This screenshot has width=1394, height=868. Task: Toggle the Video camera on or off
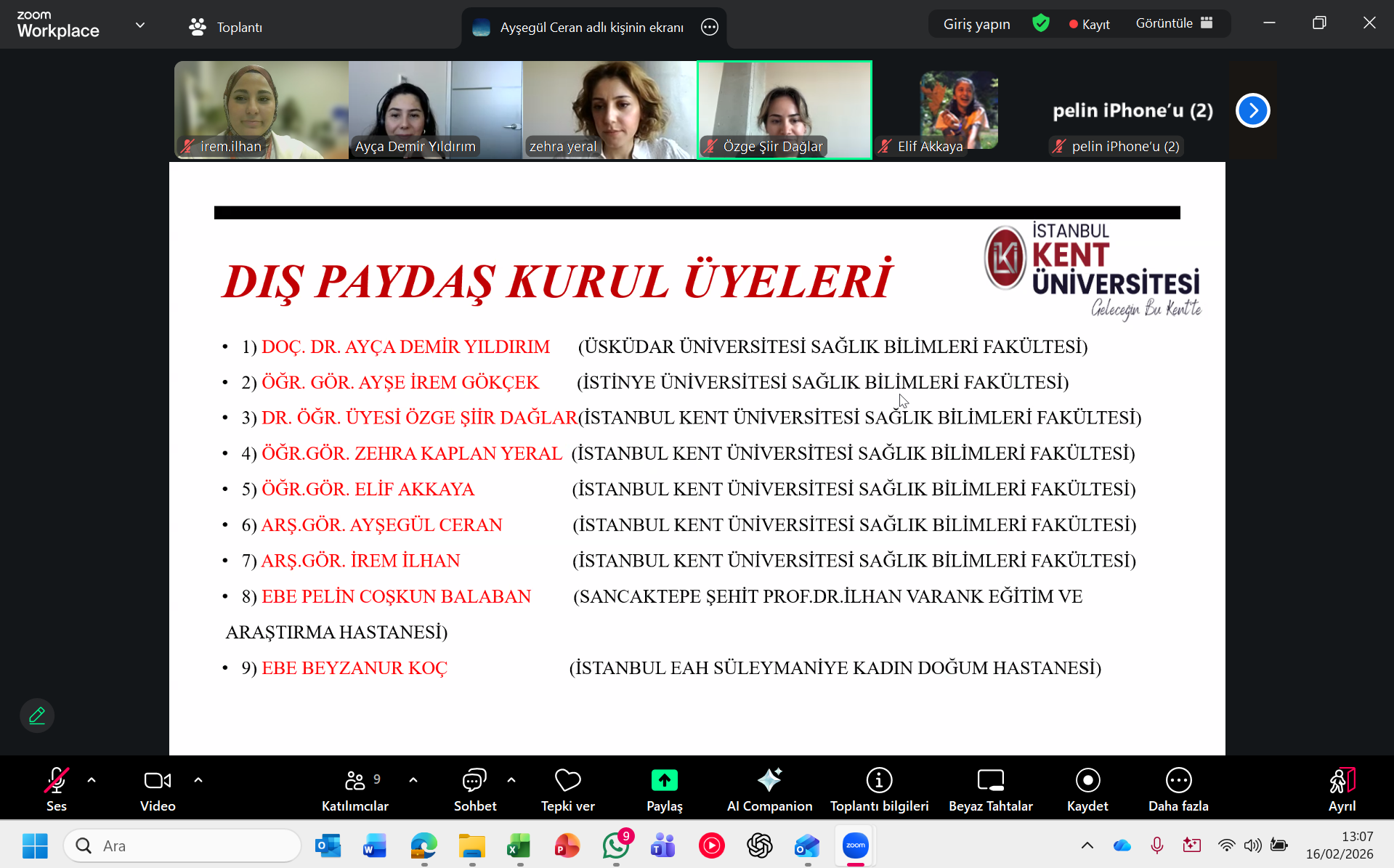click(x=158, y=789)
